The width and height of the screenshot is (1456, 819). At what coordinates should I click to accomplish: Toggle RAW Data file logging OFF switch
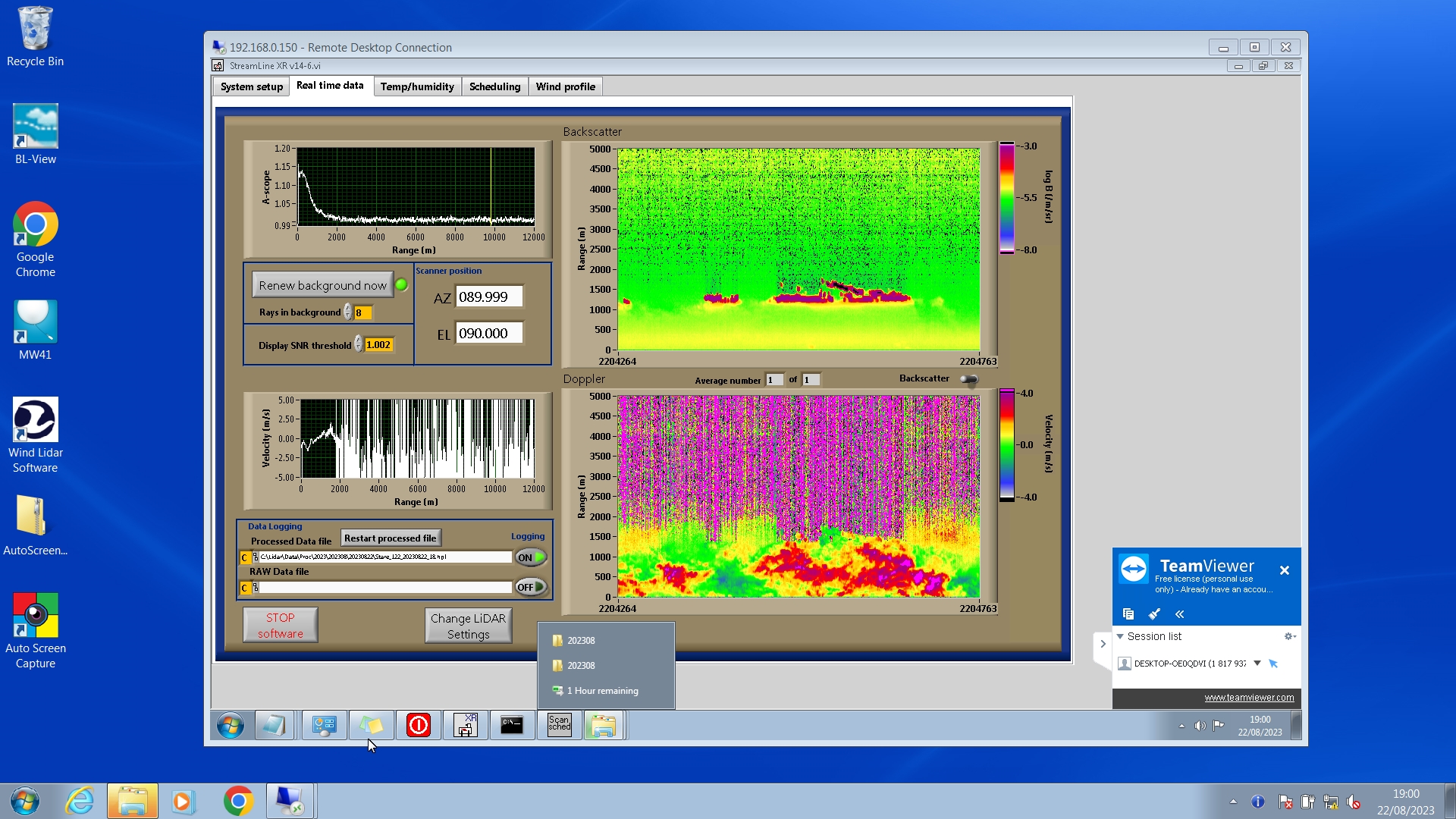coord(530,587)
